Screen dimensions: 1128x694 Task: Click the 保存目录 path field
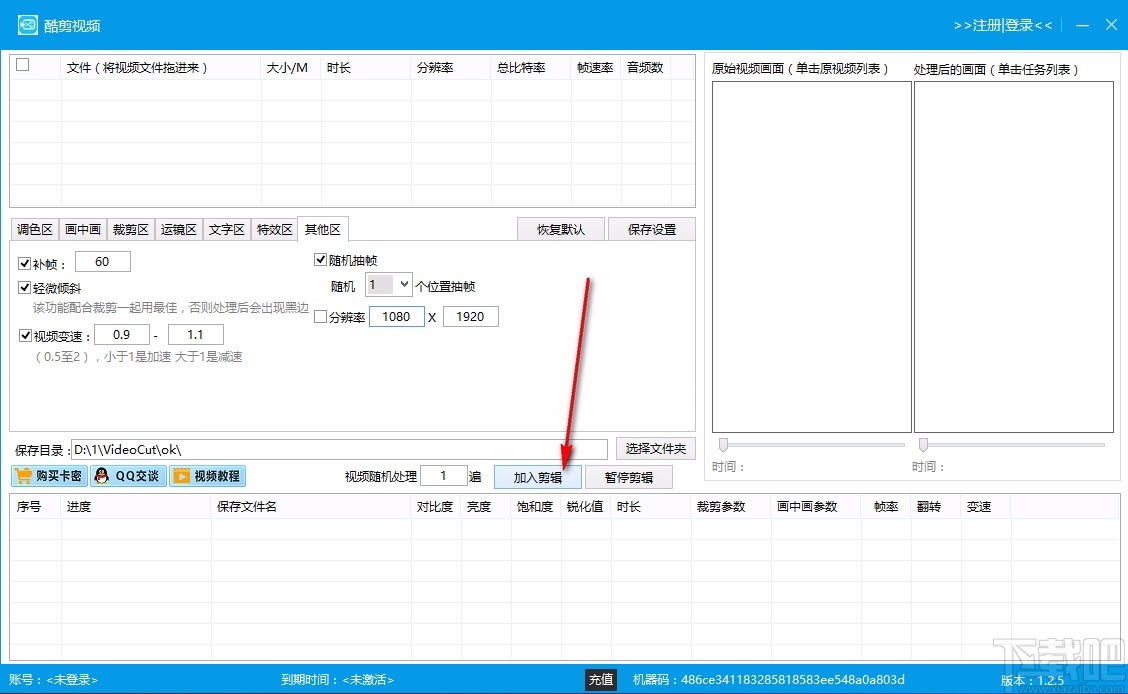point(340,449)
